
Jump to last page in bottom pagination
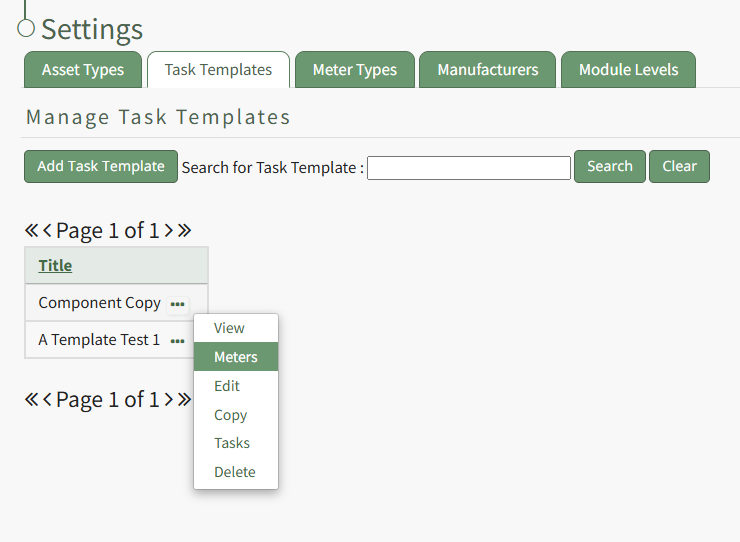tap(184, 400)
